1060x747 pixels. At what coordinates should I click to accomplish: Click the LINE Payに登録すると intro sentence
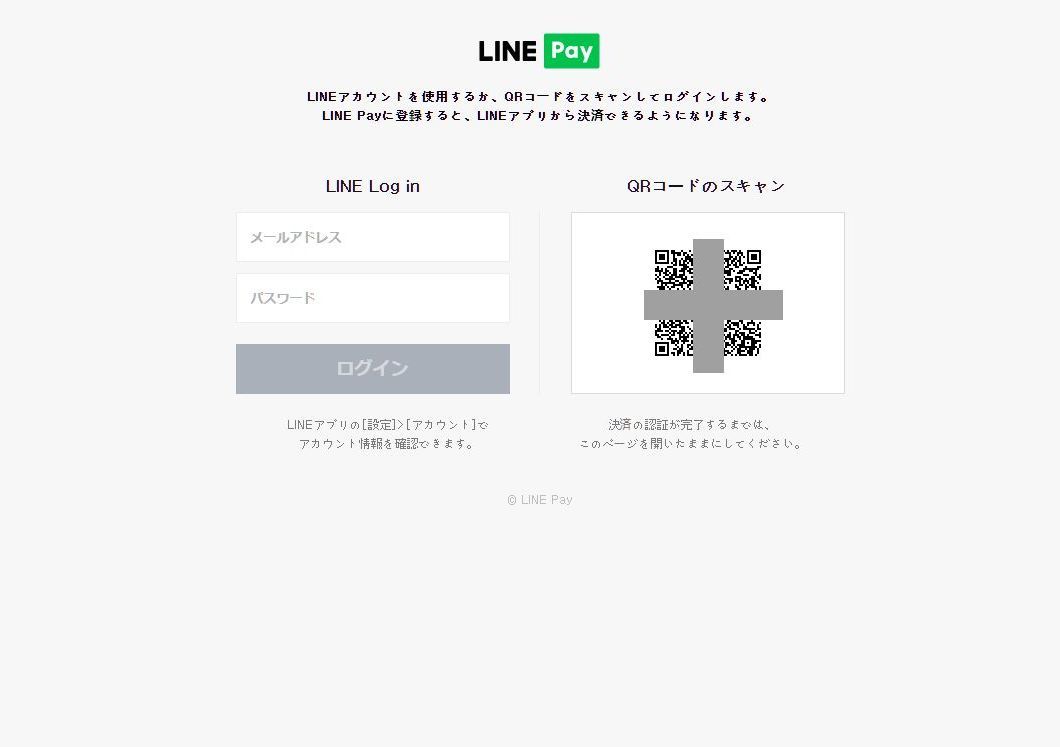[x=538, y=116]
